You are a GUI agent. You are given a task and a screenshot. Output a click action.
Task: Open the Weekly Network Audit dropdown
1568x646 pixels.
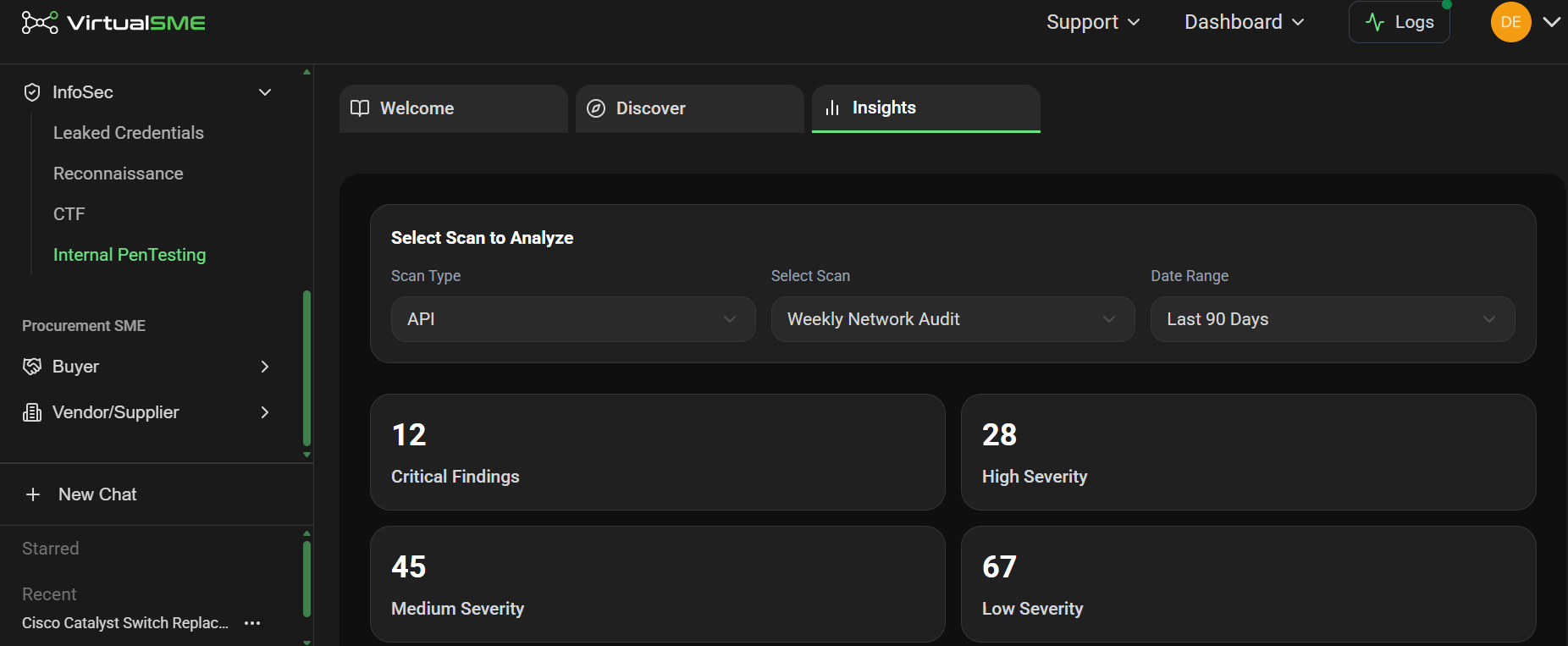pos(952,319)
